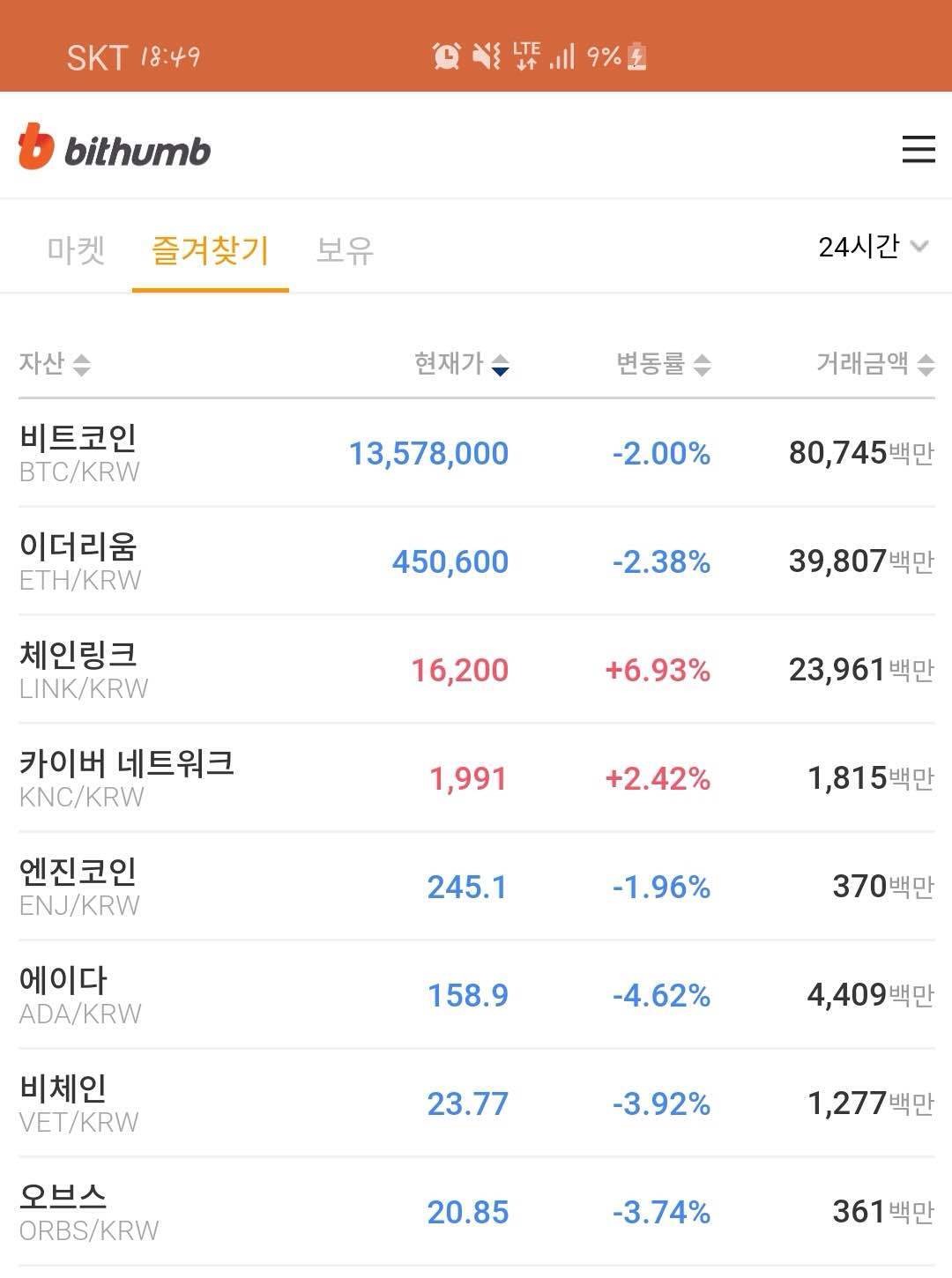Click the ETH price showing 450,600

pos(449,561)
